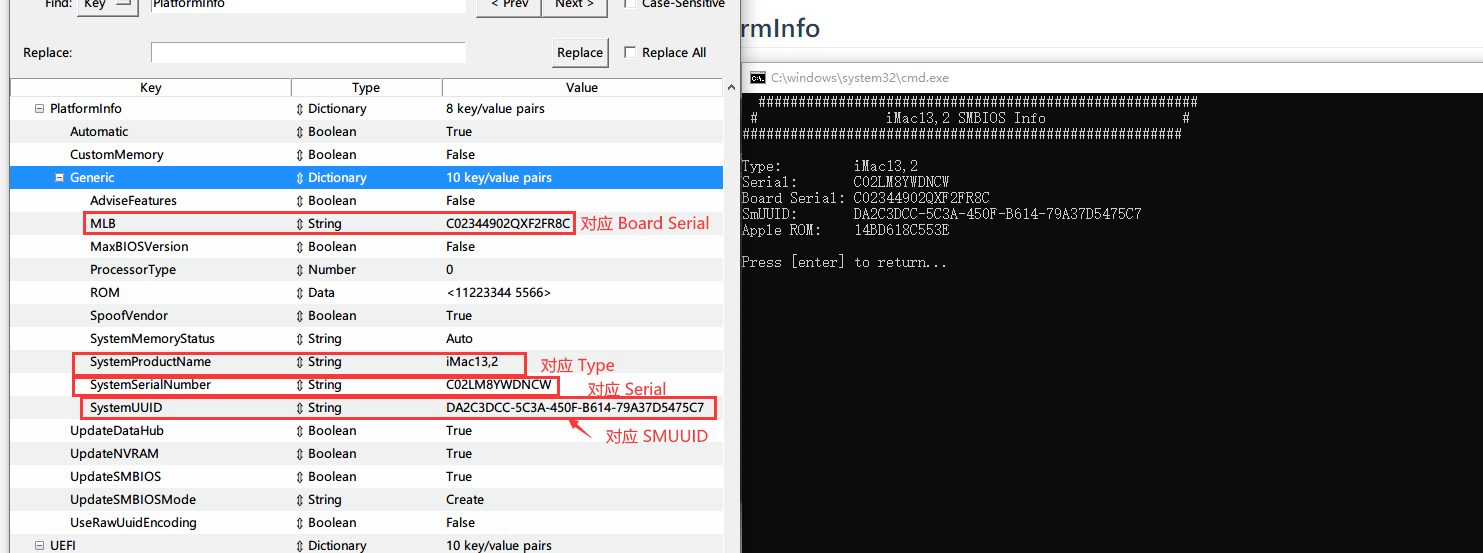
Task: Click type arrows for Automatic Boolean row
Action: (299, 132)
